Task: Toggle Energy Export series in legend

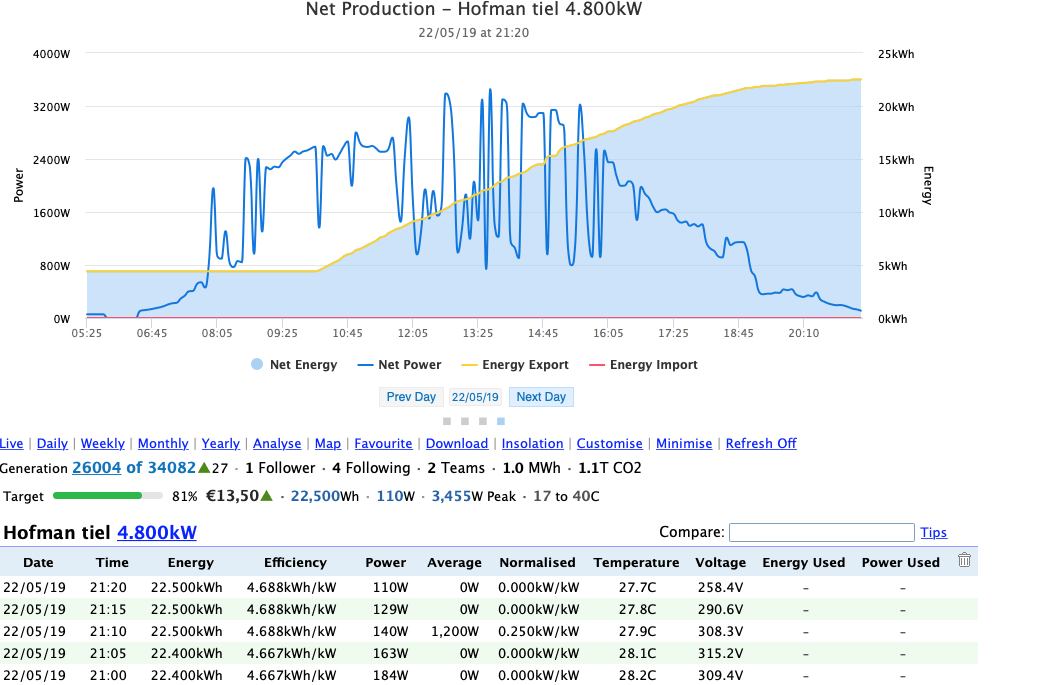Action: (515, 364)
